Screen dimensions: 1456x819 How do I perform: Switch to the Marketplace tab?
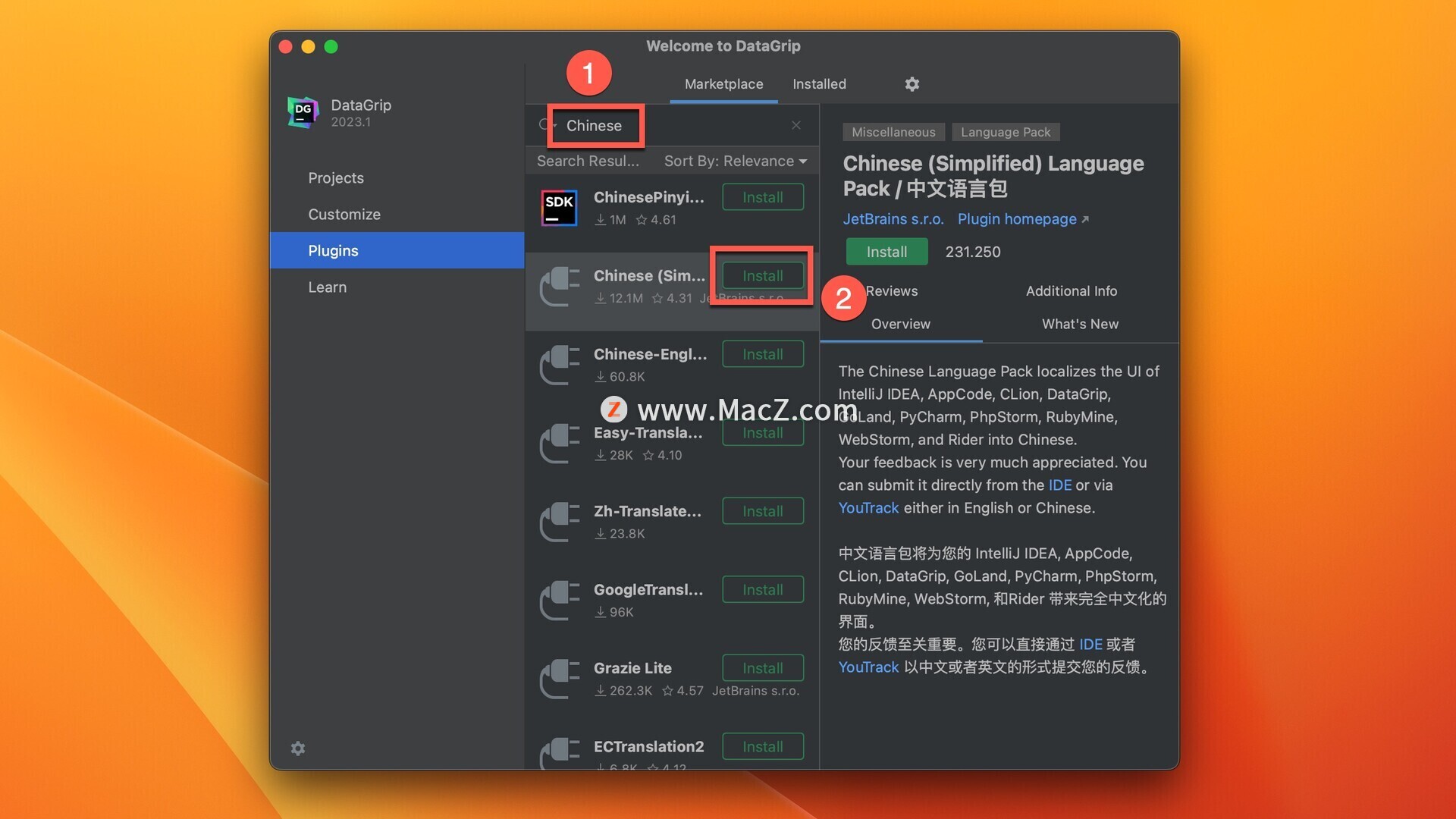tap(723, 84)
